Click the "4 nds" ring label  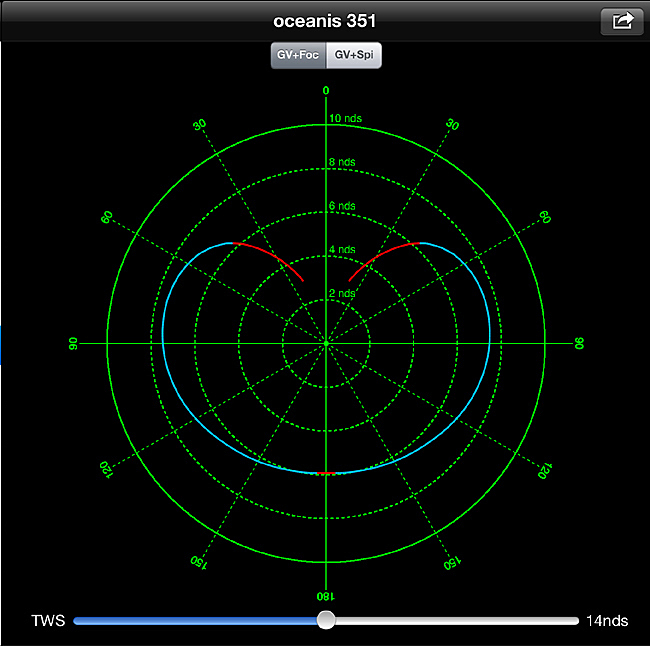(342, 250)
